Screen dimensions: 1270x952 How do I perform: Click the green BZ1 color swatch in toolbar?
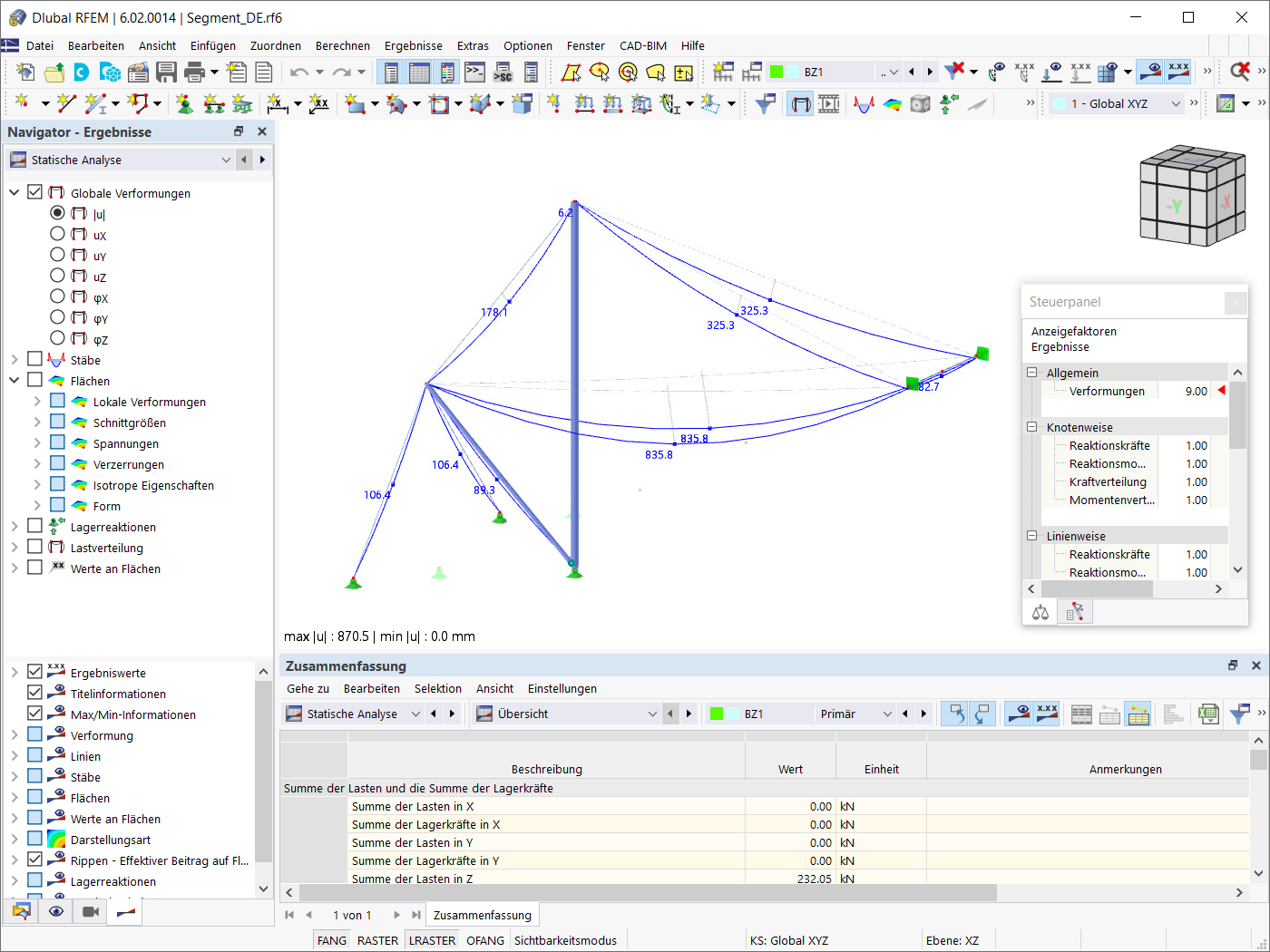click(x=777, y=72)
